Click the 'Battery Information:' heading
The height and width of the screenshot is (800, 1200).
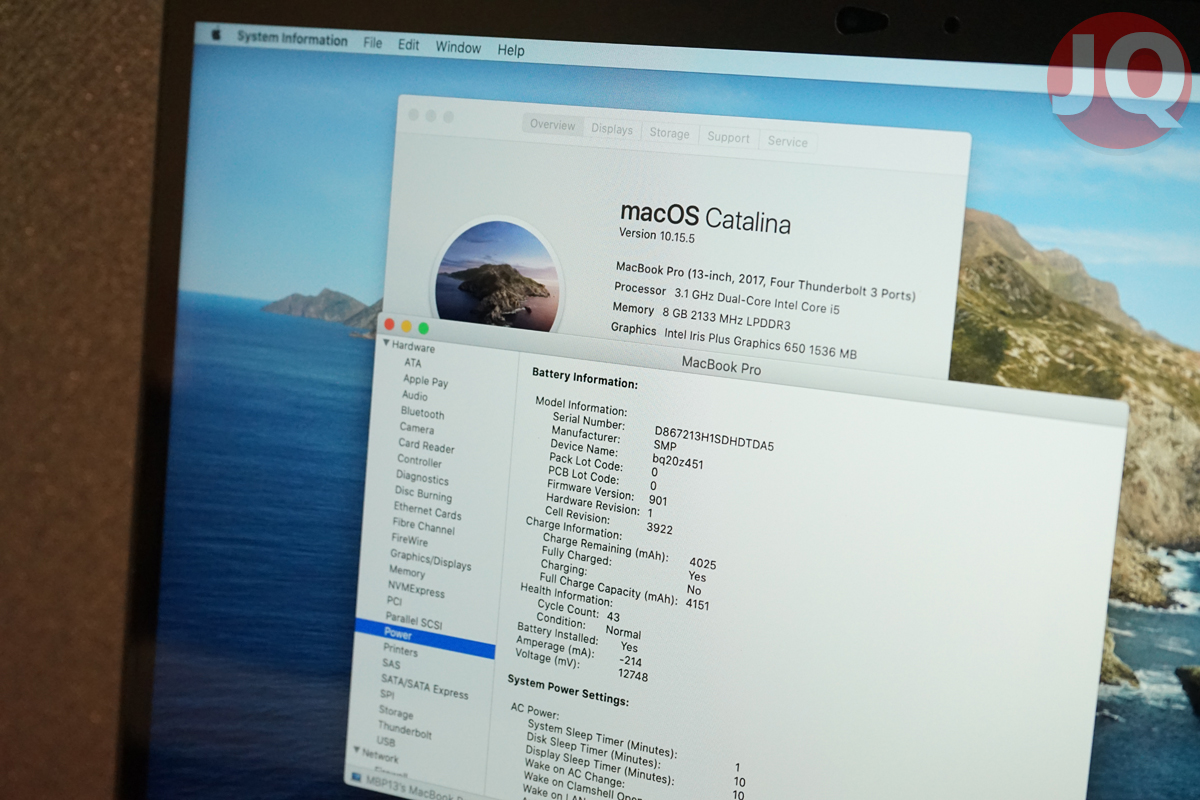(x=585, y=377)
